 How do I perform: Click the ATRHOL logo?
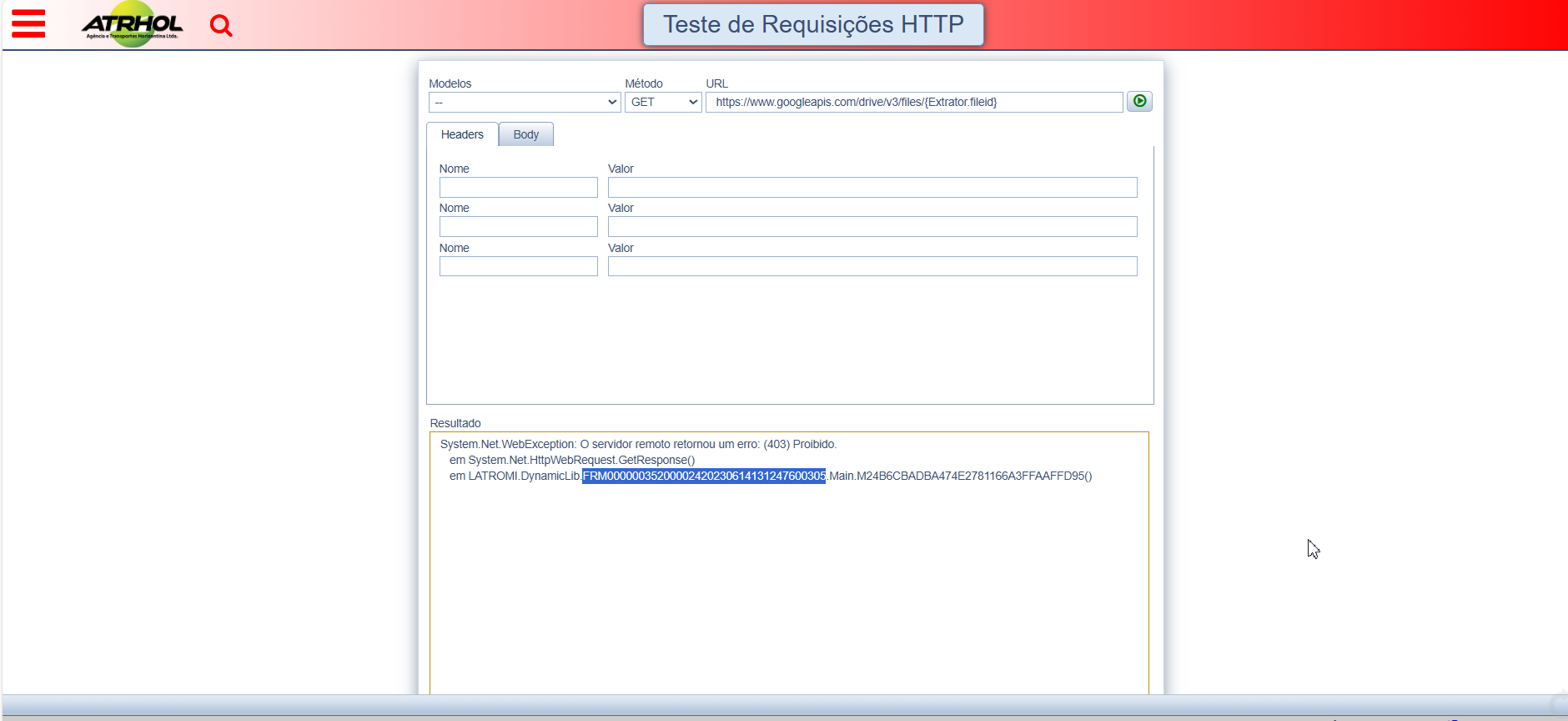pos(133,25)
